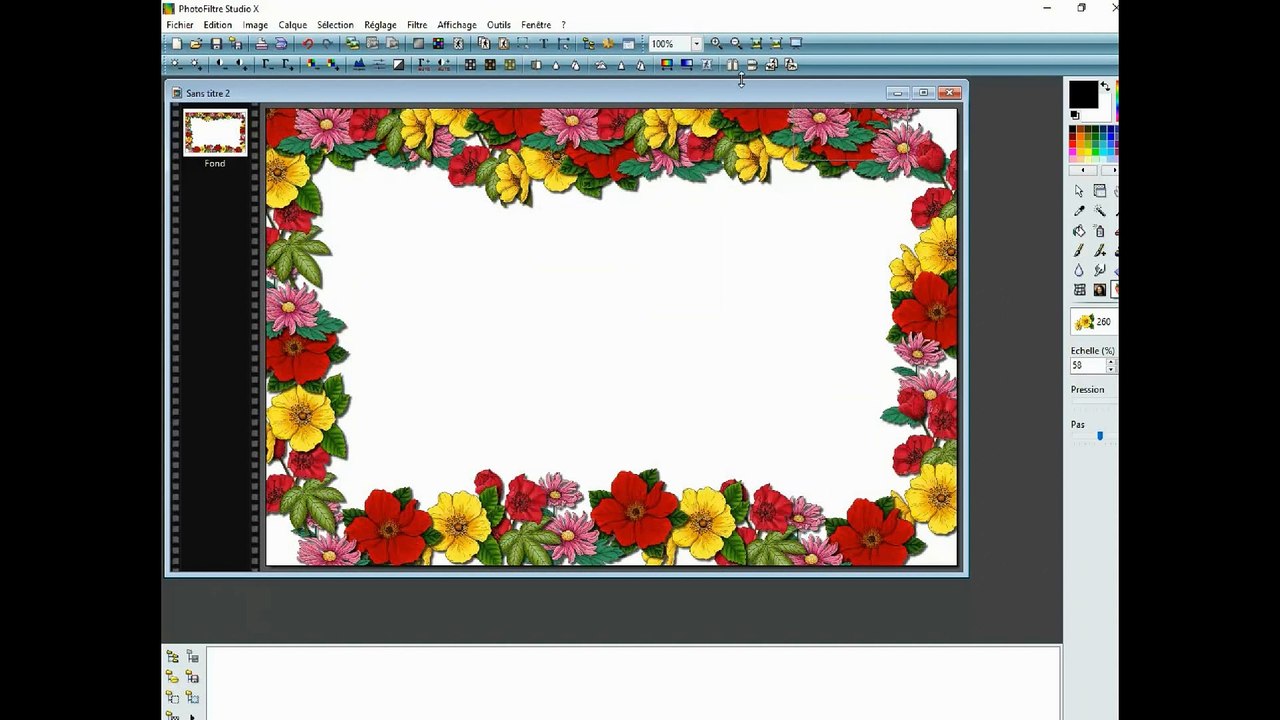1280x720 pixels.
Task: Select the Blur drop tool
Action: [x=1079, y=270]
